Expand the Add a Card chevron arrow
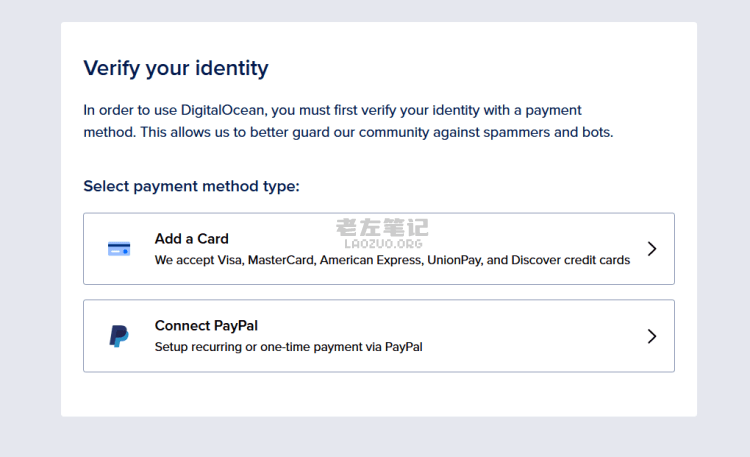 point(651,249)
